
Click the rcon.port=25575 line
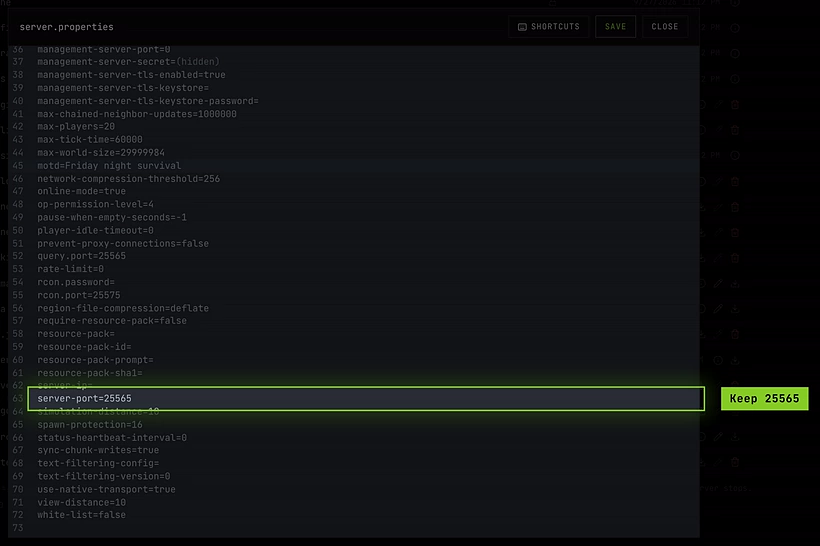(x=79, y=295)
